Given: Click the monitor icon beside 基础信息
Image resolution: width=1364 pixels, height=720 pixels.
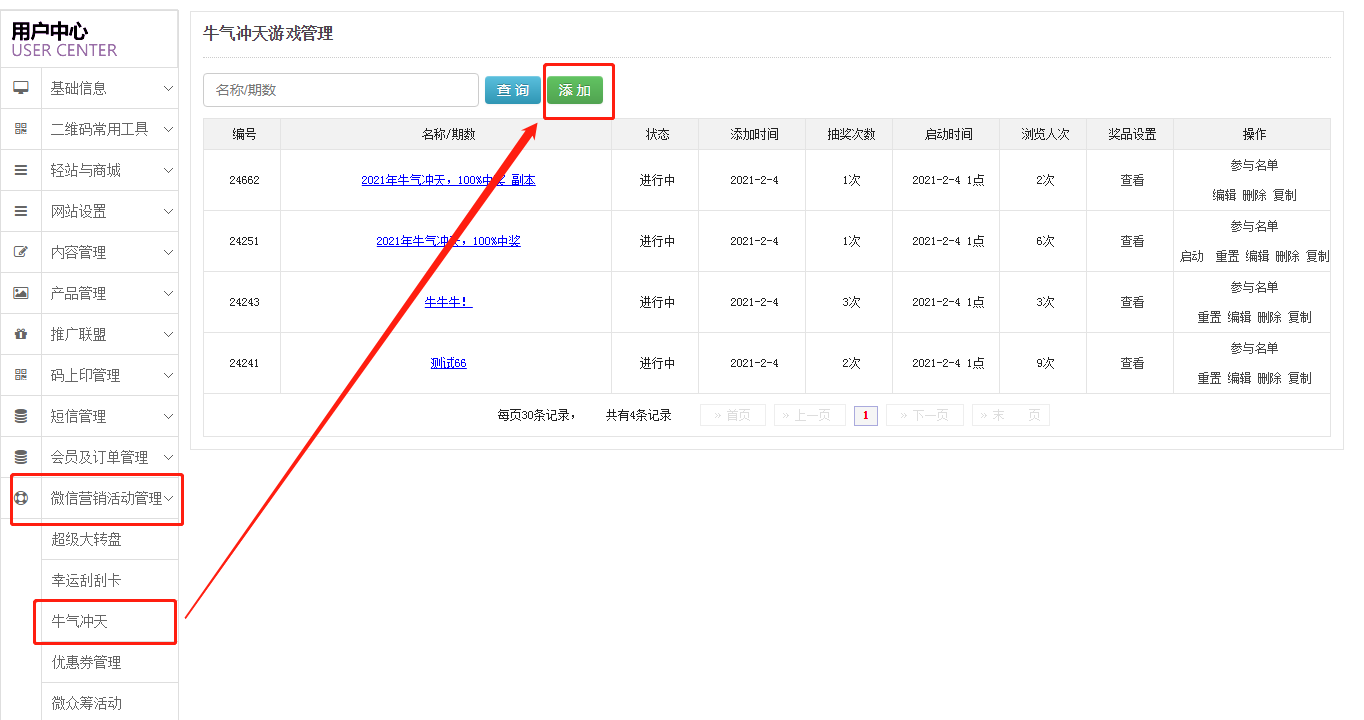Looking at the screenshot, I should (x=20, y=88).
